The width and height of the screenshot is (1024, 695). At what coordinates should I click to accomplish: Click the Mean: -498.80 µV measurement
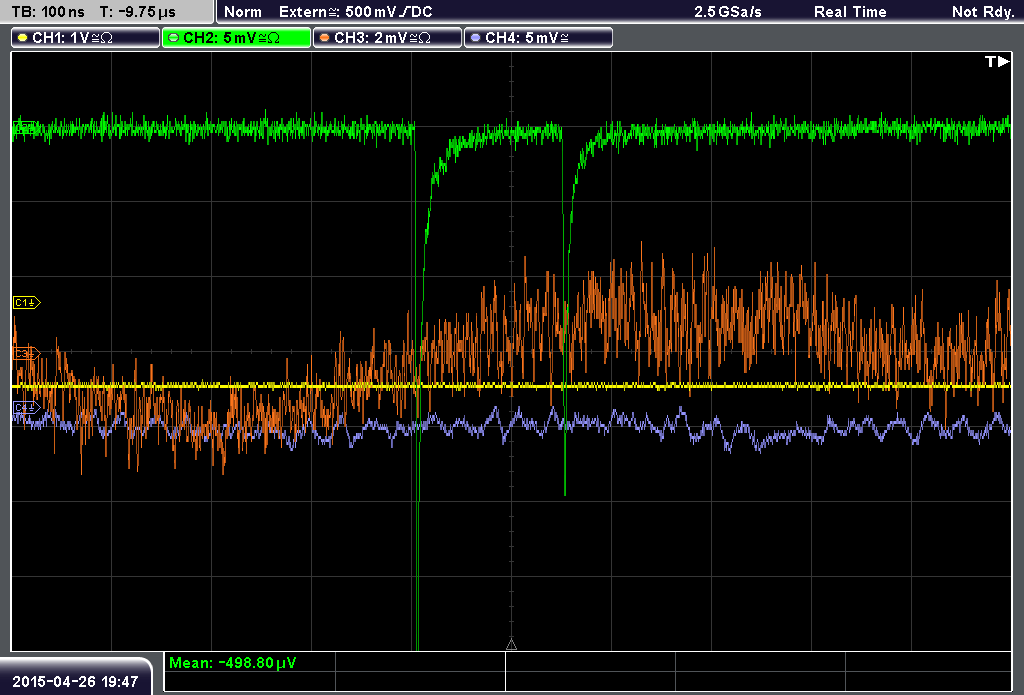[x=232, y=663]
